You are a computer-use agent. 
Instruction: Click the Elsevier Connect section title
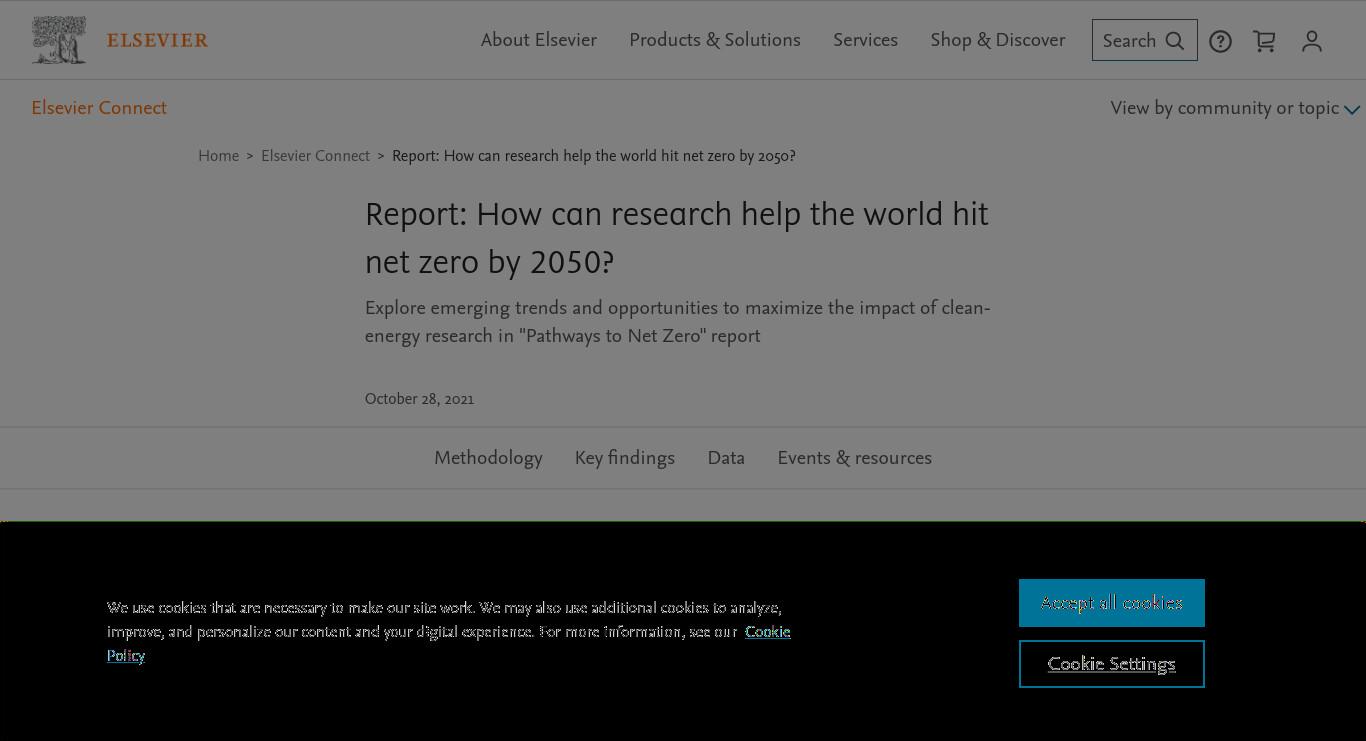(99, 108)
